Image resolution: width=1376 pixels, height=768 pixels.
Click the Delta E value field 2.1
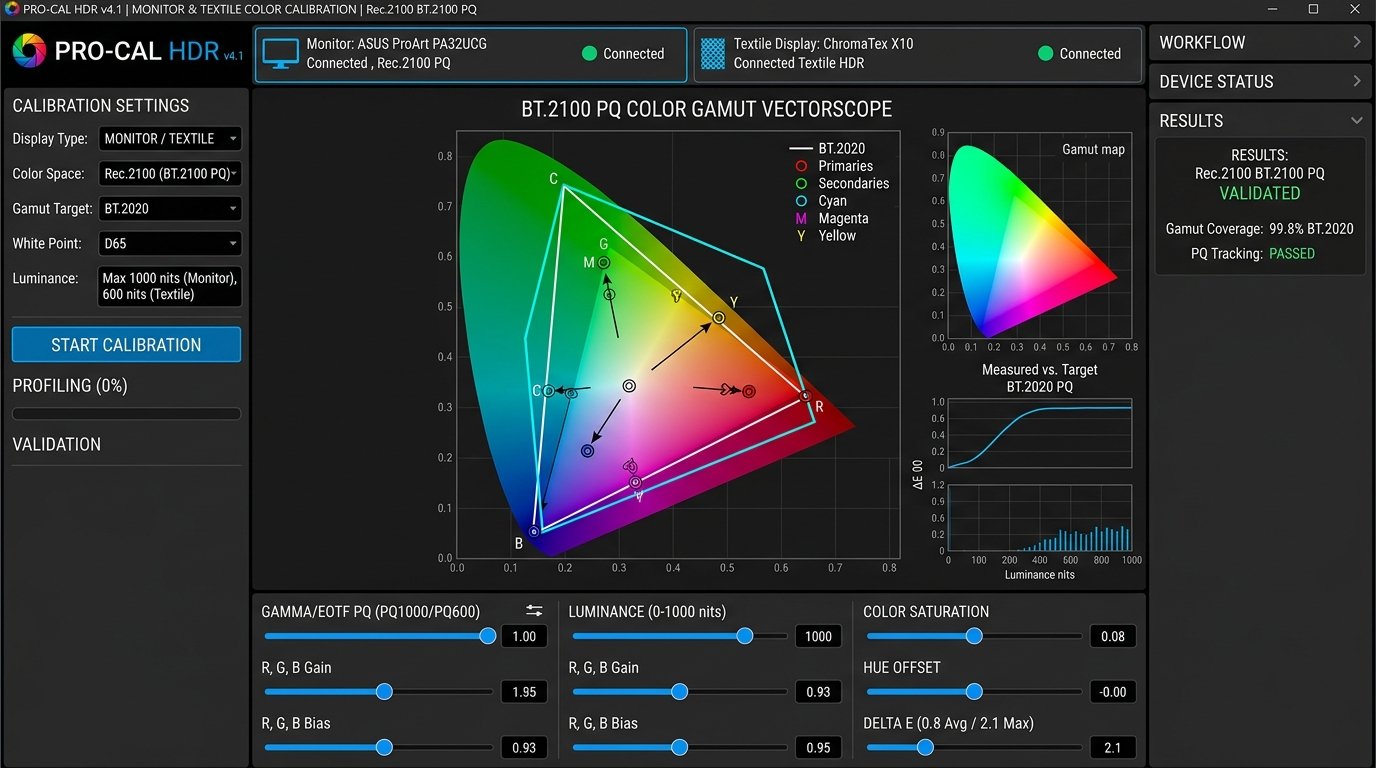click(1112, 747)
